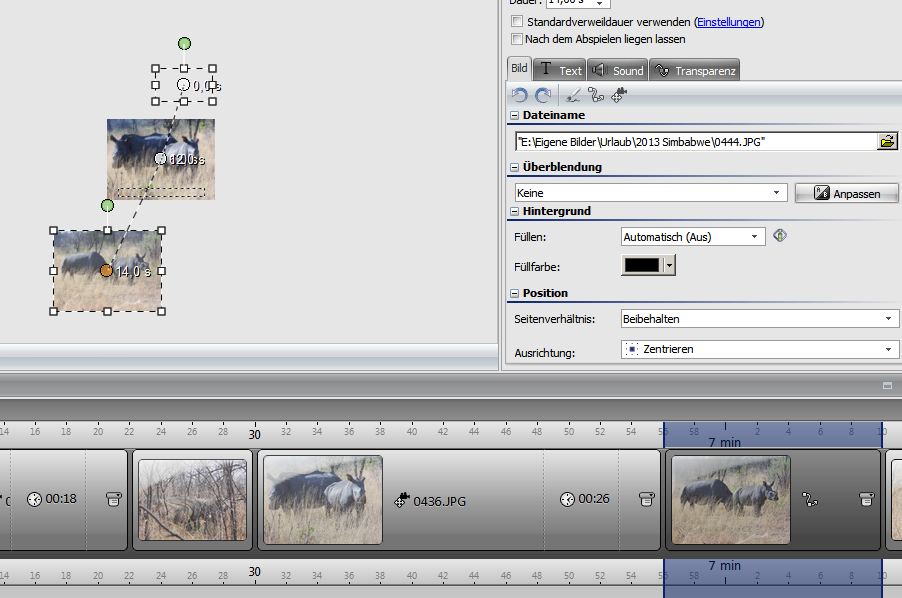Open the Ausrichtung Zentrieren dropdown

760,349
